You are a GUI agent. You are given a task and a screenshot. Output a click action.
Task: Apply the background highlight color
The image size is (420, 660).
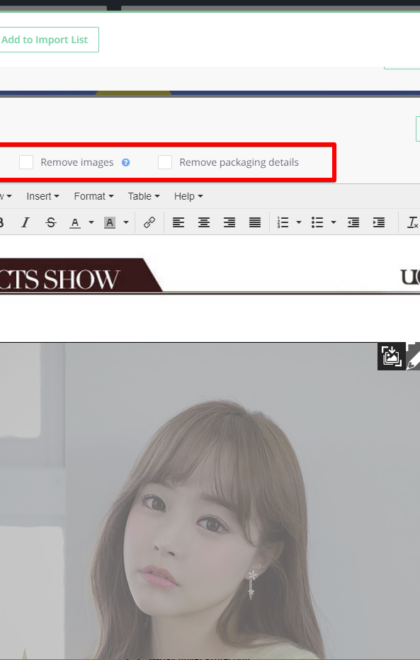109,222
